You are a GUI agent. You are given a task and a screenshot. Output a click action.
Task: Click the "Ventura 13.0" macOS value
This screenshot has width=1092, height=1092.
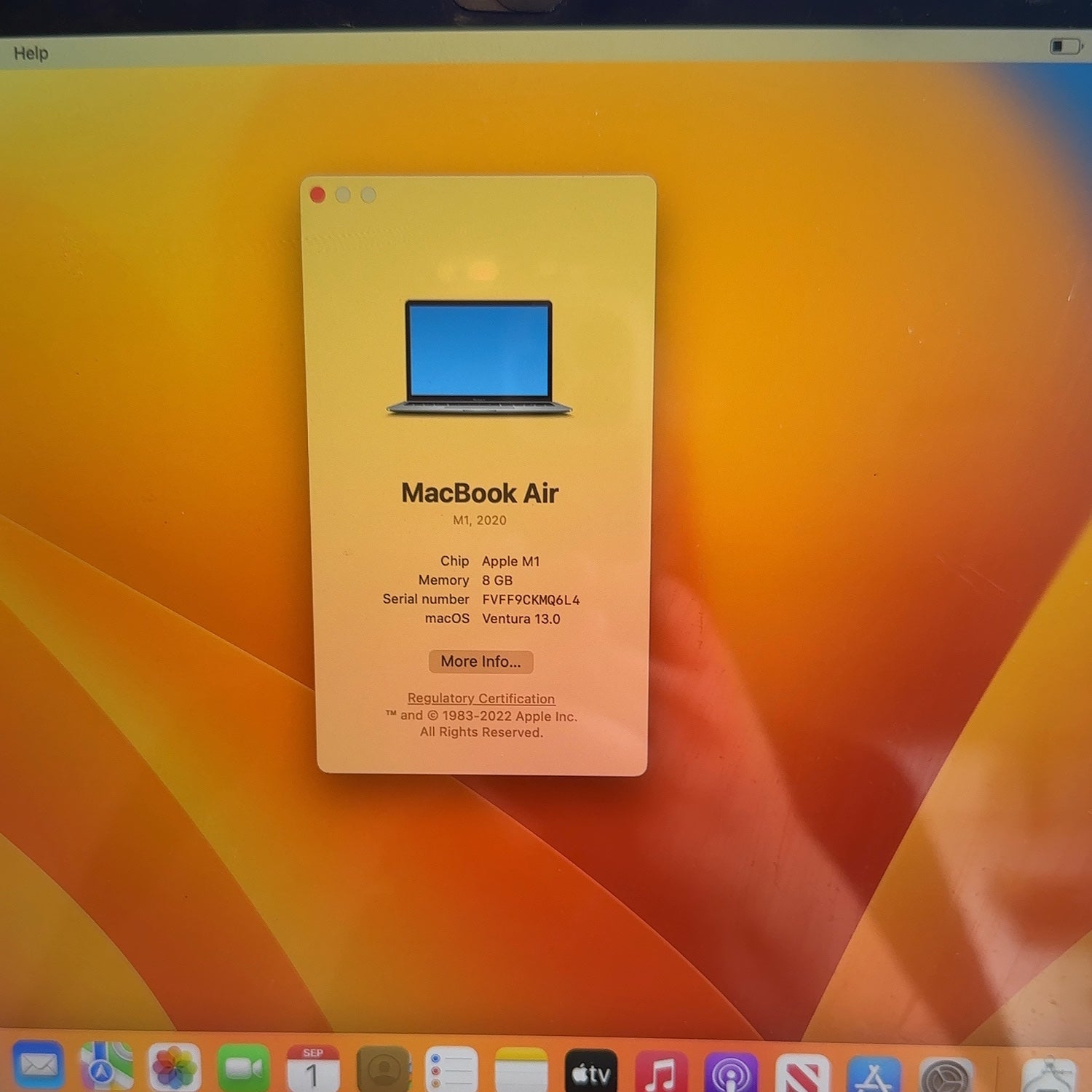point(521,619)
